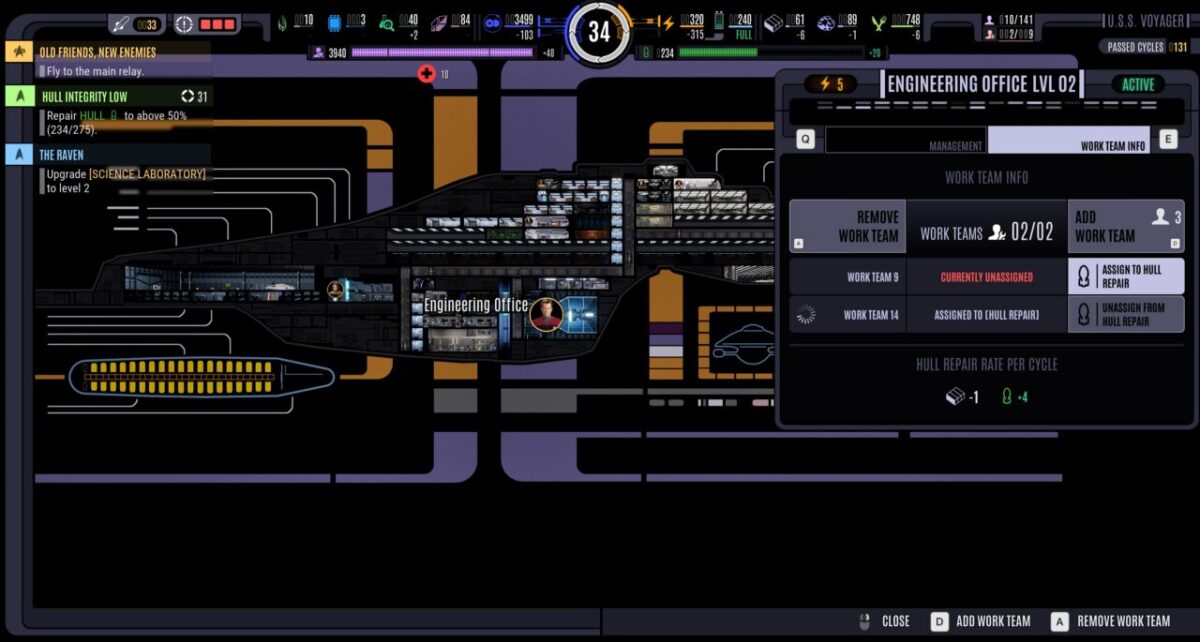The width and height of the screenshot is (1200, 642).
Task: Unassign Work Team 14 from hull repair
Action: 1126,315
